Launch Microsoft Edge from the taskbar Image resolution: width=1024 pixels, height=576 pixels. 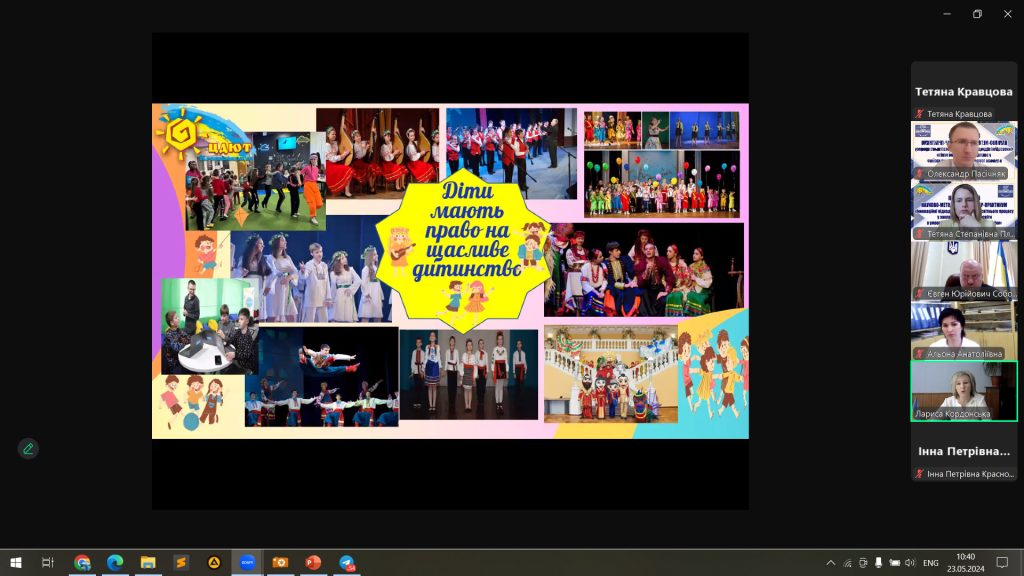point(115,563)
